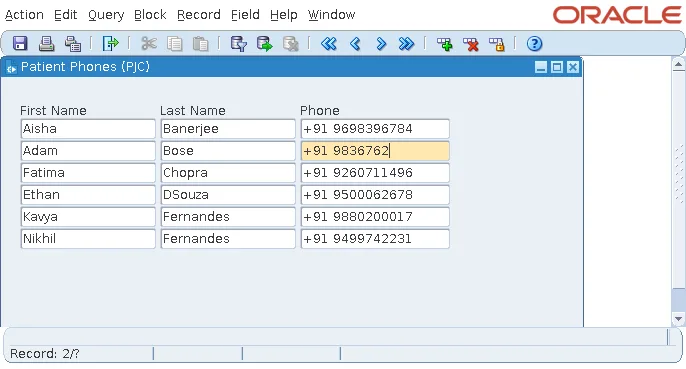Go to previous block with double-left arrow
686x369 pixels.
click(329, 44)
